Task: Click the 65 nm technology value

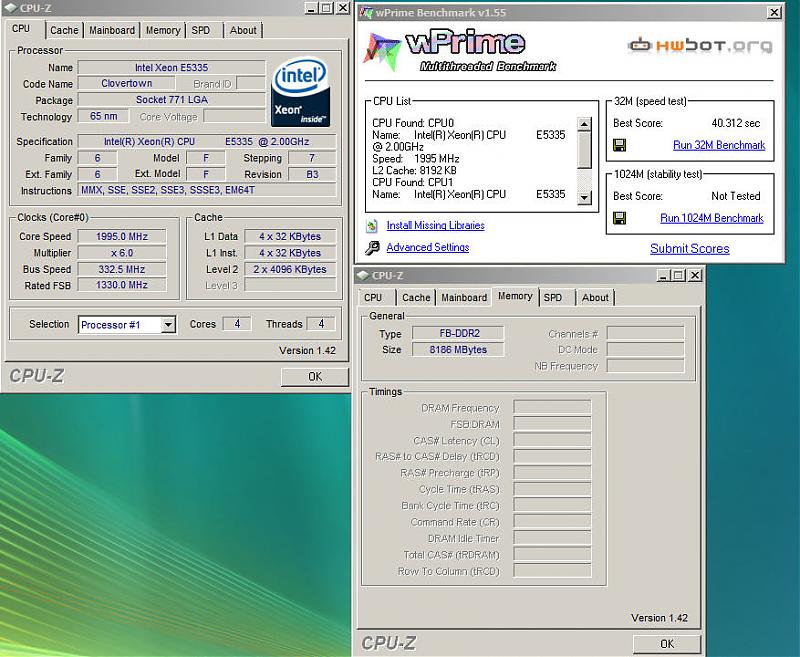Action: [103, 116]
